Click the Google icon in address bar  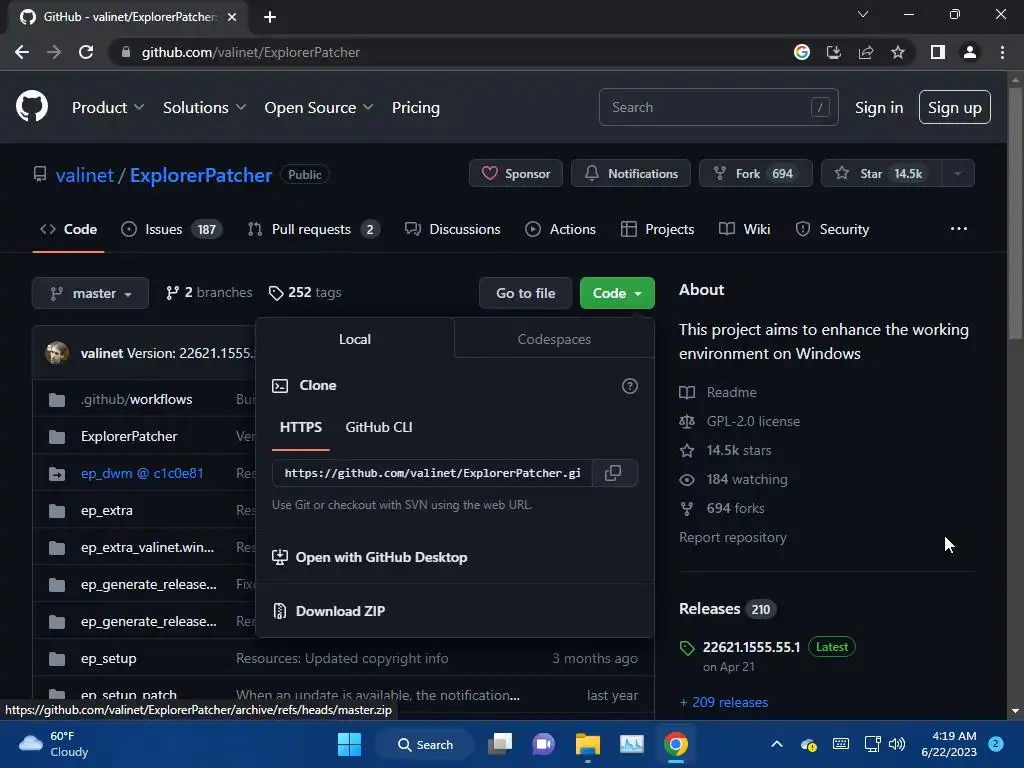click(802, 52)
